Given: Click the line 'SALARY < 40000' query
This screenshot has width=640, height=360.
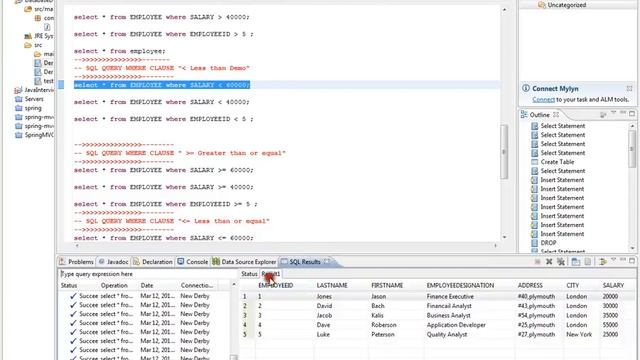Looking at the screenshot, I should pos(162,102).
